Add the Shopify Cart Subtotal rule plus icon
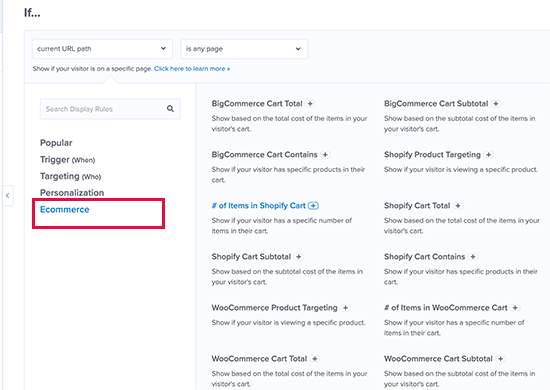The height and width of the screenshot is (390, 550). coord(299,257)
